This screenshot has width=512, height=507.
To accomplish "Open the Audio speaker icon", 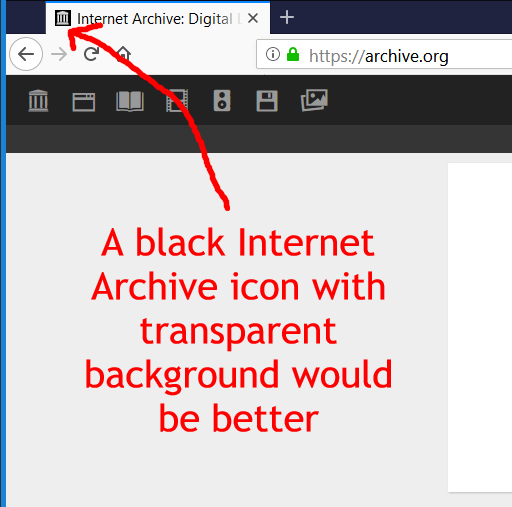I will tap(222, 100).
